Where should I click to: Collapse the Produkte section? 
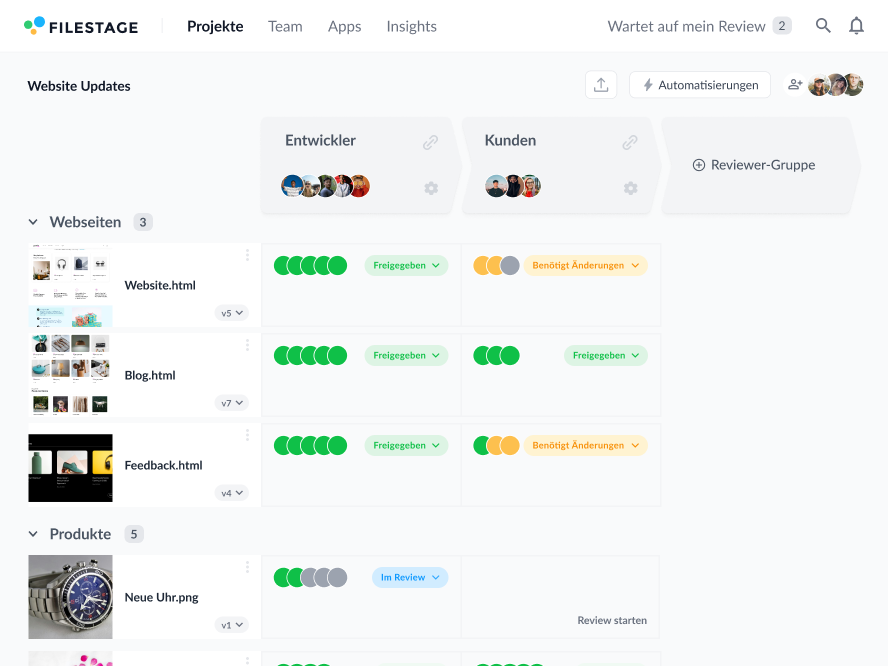(x=33, y=534)
